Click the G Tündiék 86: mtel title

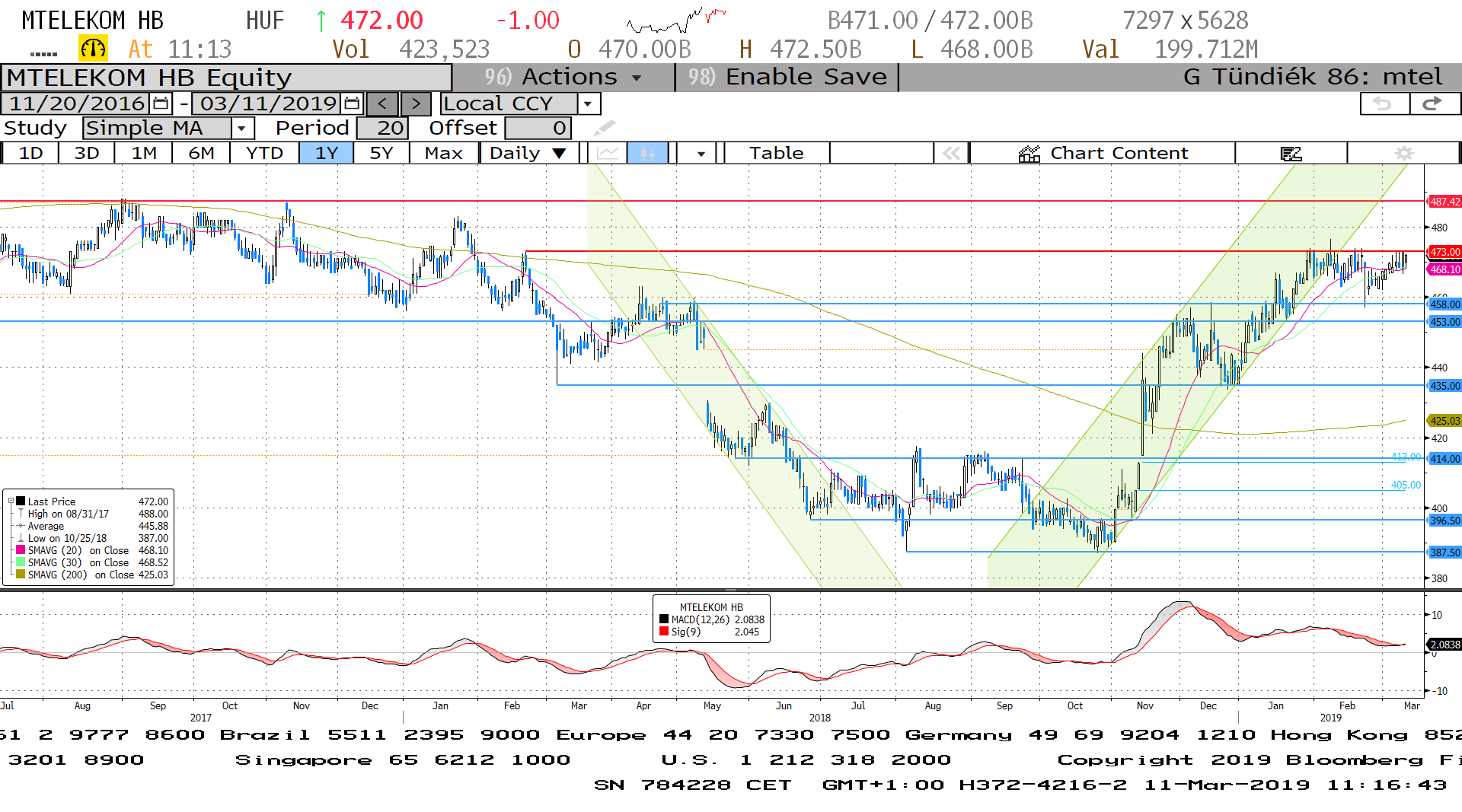pos(1313,77)
